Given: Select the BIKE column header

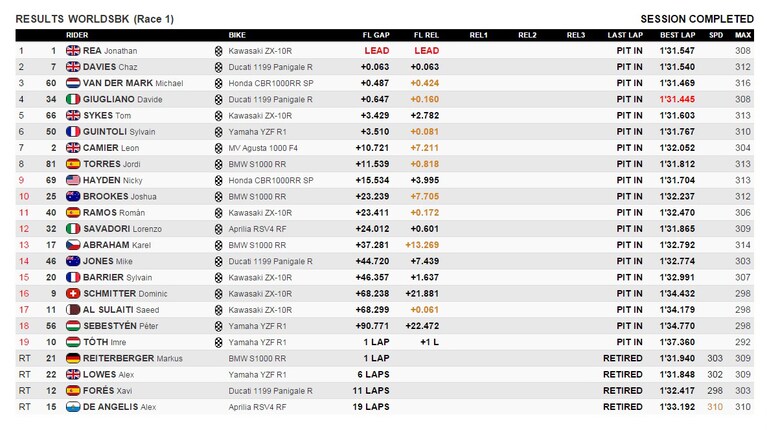Looking at the screenshot, I should 237,35.
